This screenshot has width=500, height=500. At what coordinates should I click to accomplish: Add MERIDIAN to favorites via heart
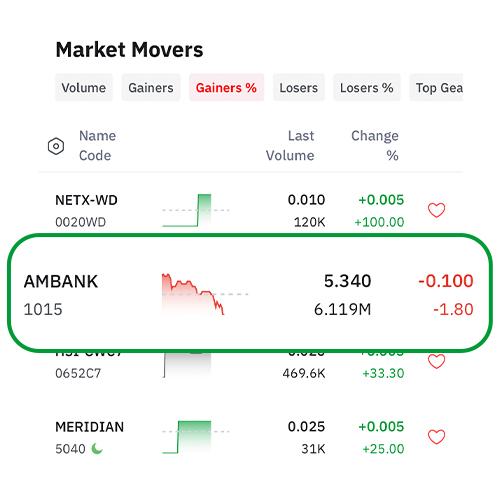(436, 437)
